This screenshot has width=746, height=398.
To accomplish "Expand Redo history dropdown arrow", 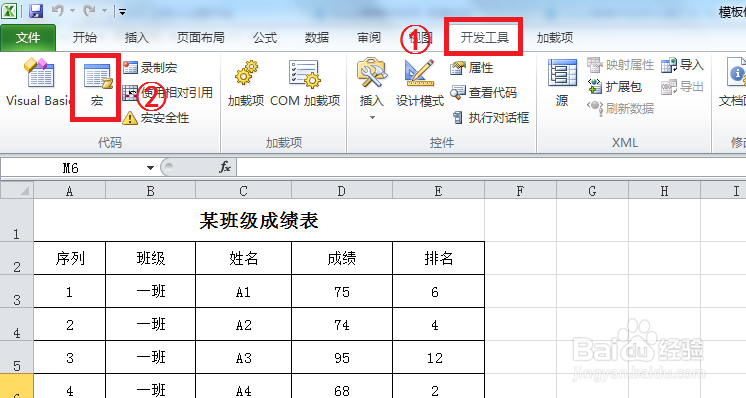I will 104,10.
